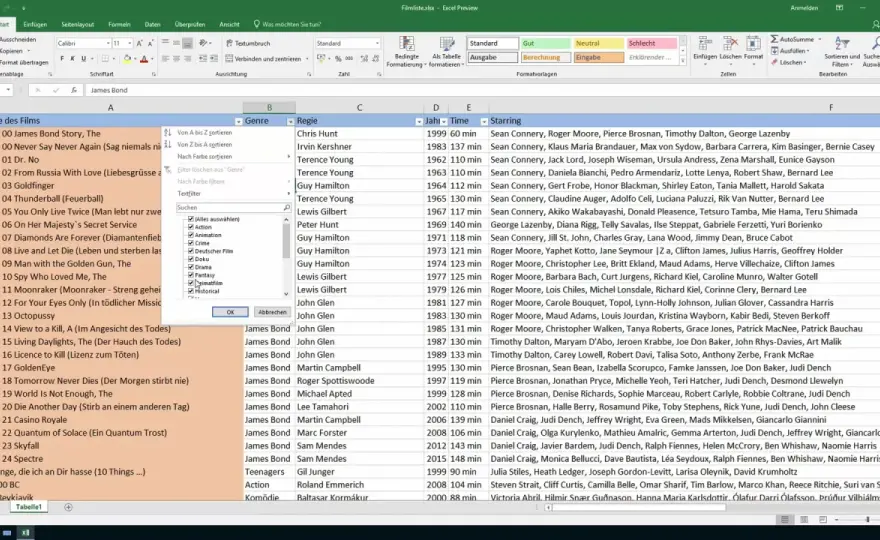Click the Excel taskbar icon
880x540 pixels.
point(25,533)
